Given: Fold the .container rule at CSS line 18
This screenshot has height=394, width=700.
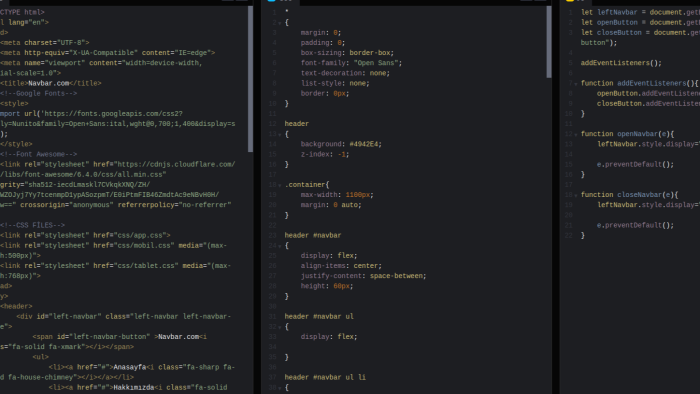Looking at the screenshot, I should click(x=280, y=185).
